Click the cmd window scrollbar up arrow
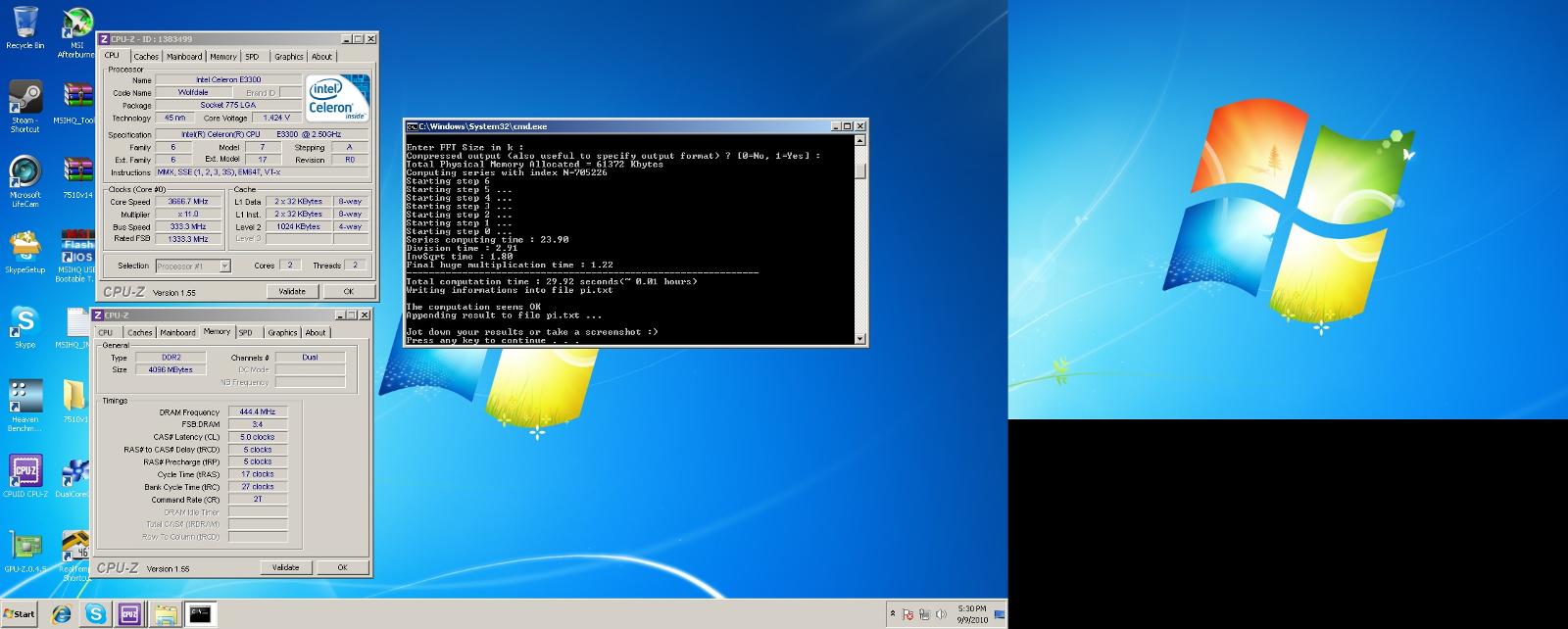This screenshot has height=629, width=1568. [860, 139]
